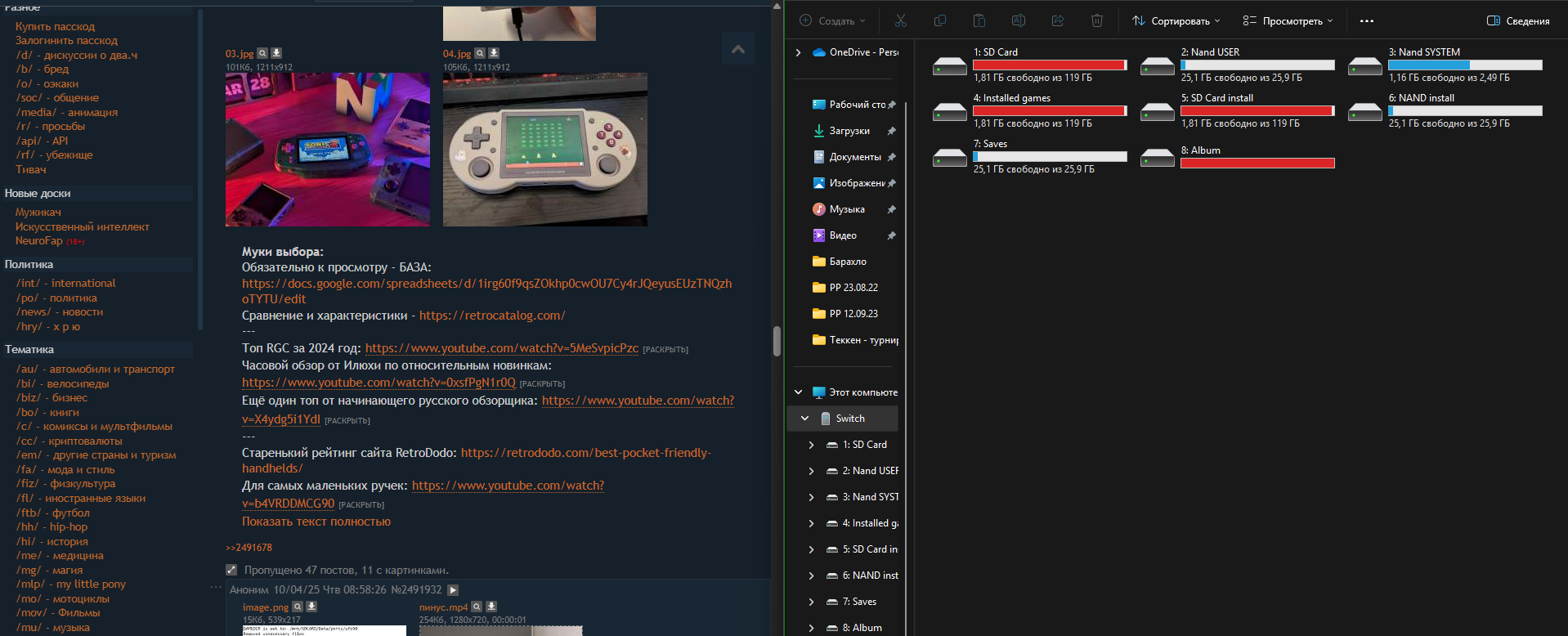Viewport: 1568px width, 636px height.
Task: Open the /mlp/ - my little pony board
Action: click(x=71, y=584)
